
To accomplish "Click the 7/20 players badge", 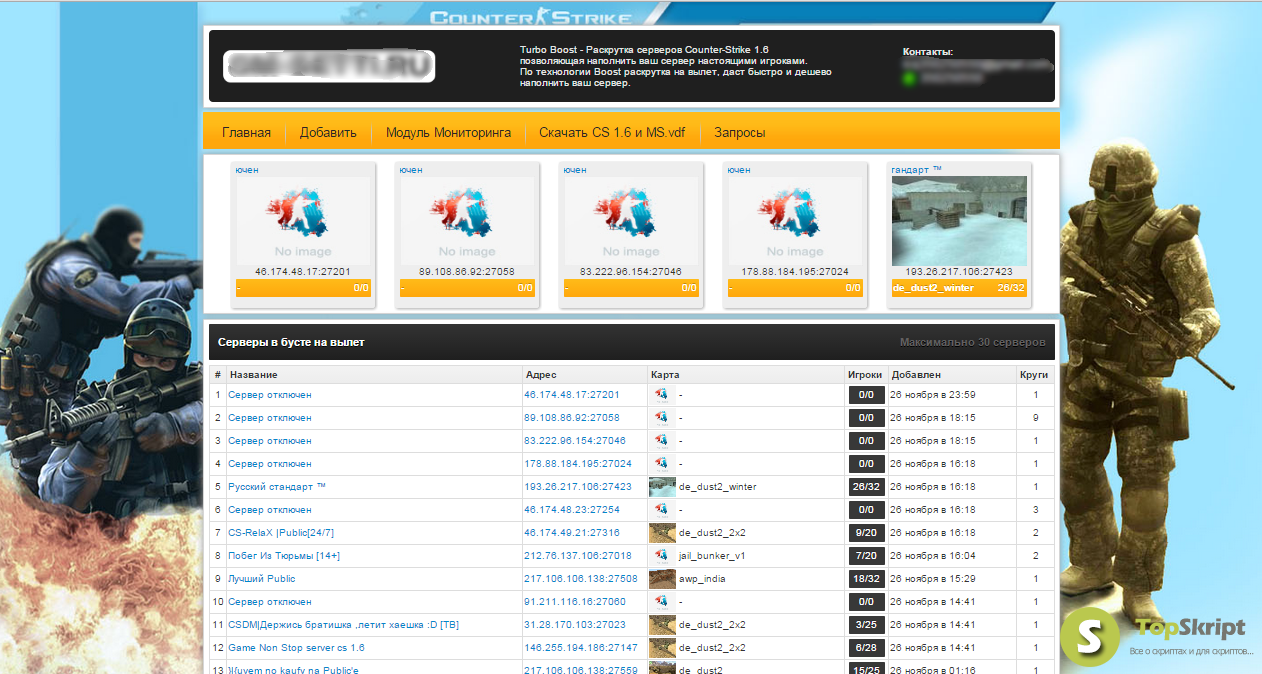I will (x=866, y=556).
